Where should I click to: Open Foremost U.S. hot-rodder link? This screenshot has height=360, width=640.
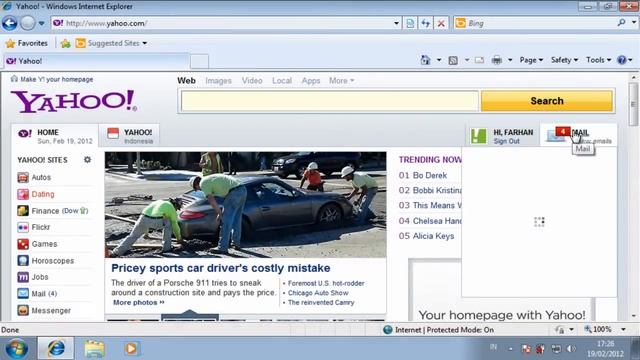click(326, 283)
